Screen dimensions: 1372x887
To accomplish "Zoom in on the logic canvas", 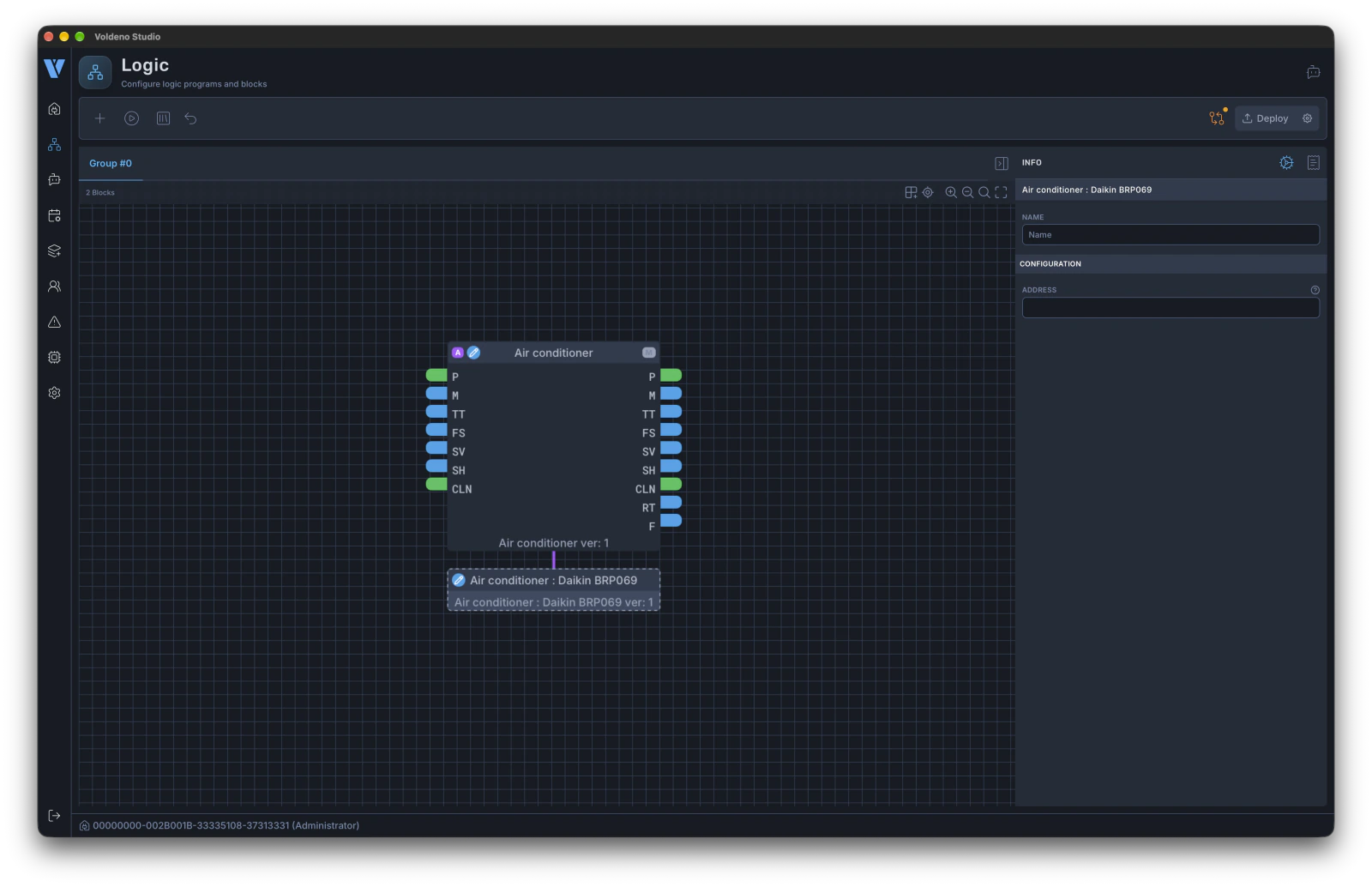I will pos(951,192).
